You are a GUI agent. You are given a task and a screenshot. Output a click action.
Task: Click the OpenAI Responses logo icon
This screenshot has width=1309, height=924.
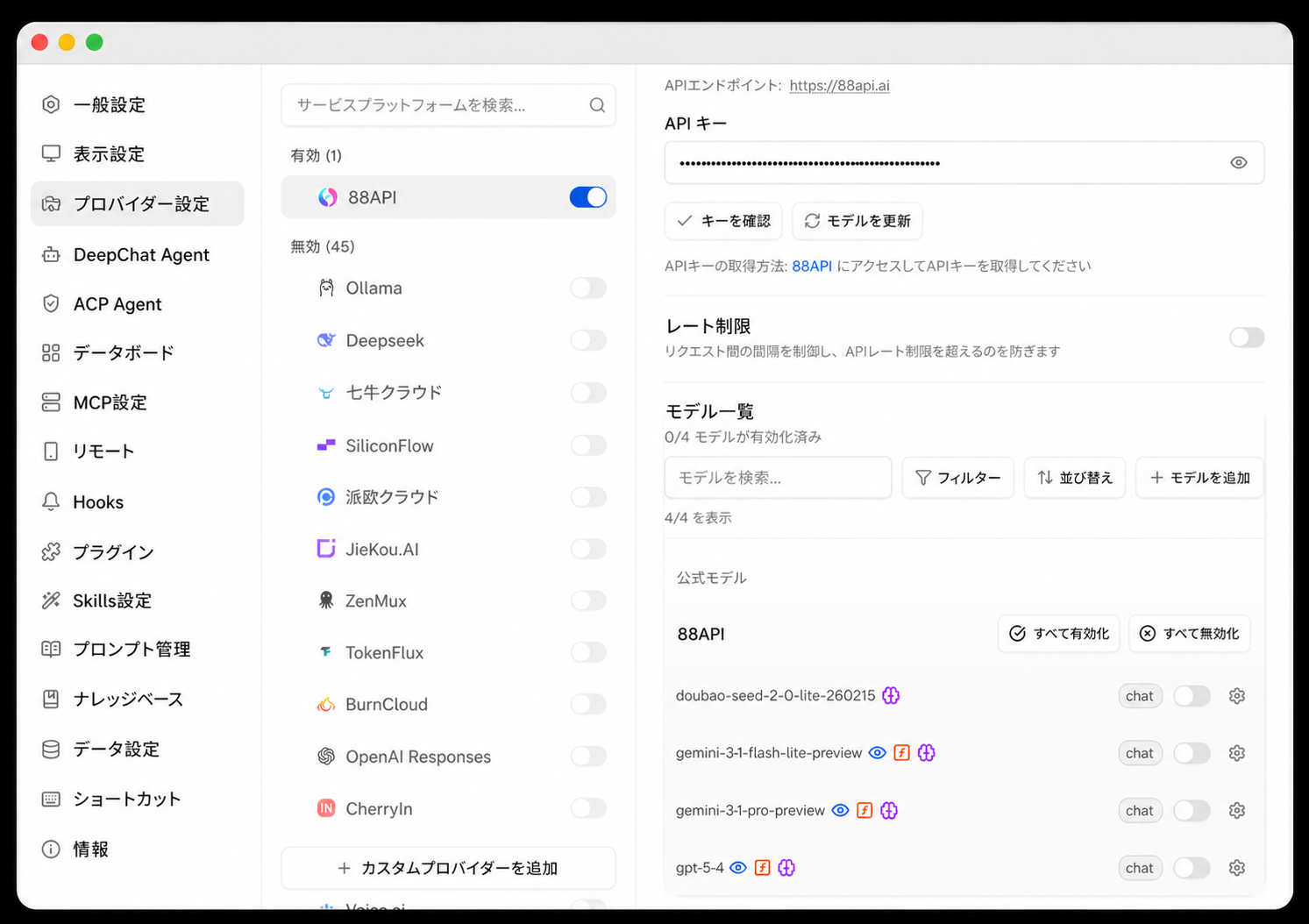[x=326, y=756]
